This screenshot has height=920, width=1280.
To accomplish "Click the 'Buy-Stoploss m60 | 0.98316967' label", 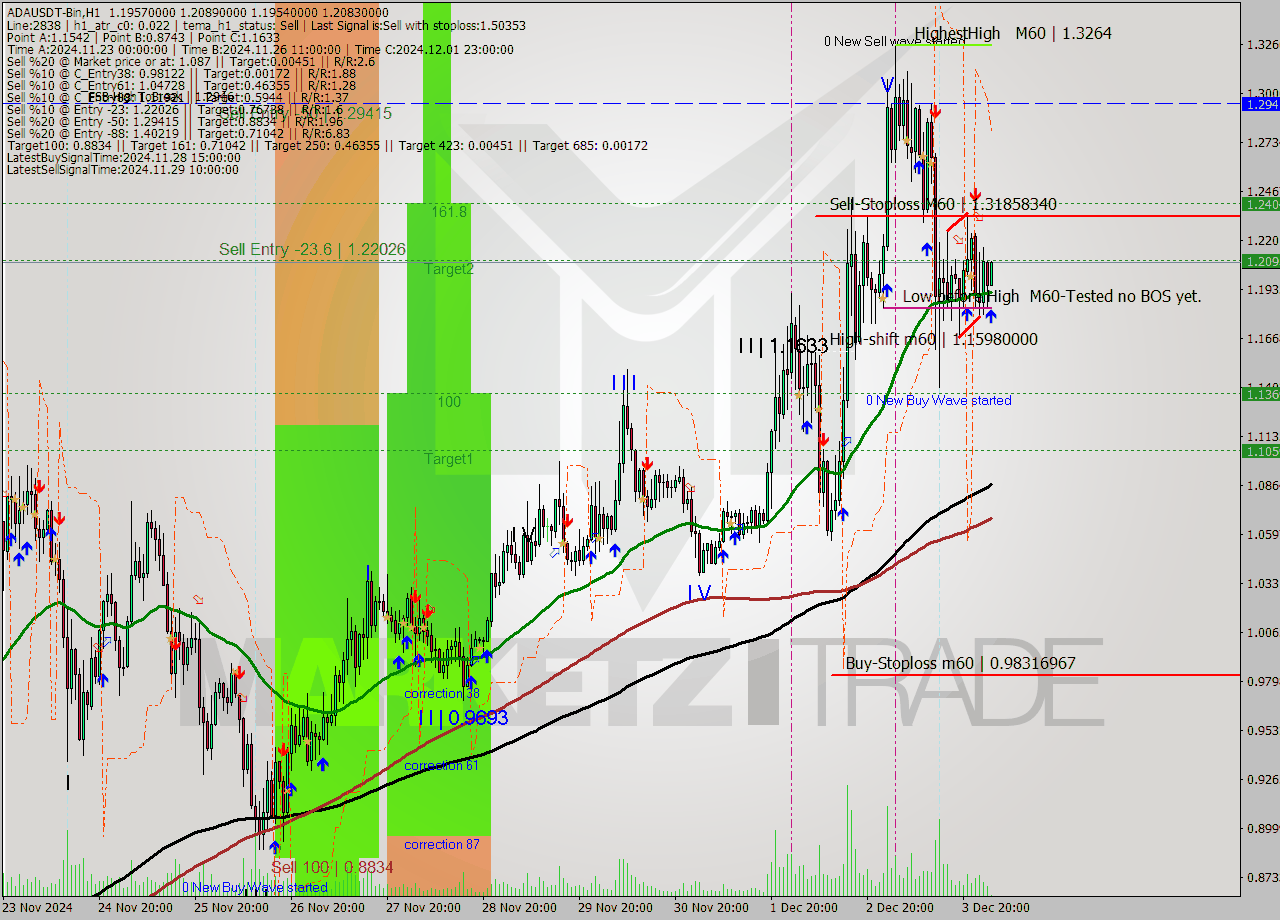I will pos(960,663).
